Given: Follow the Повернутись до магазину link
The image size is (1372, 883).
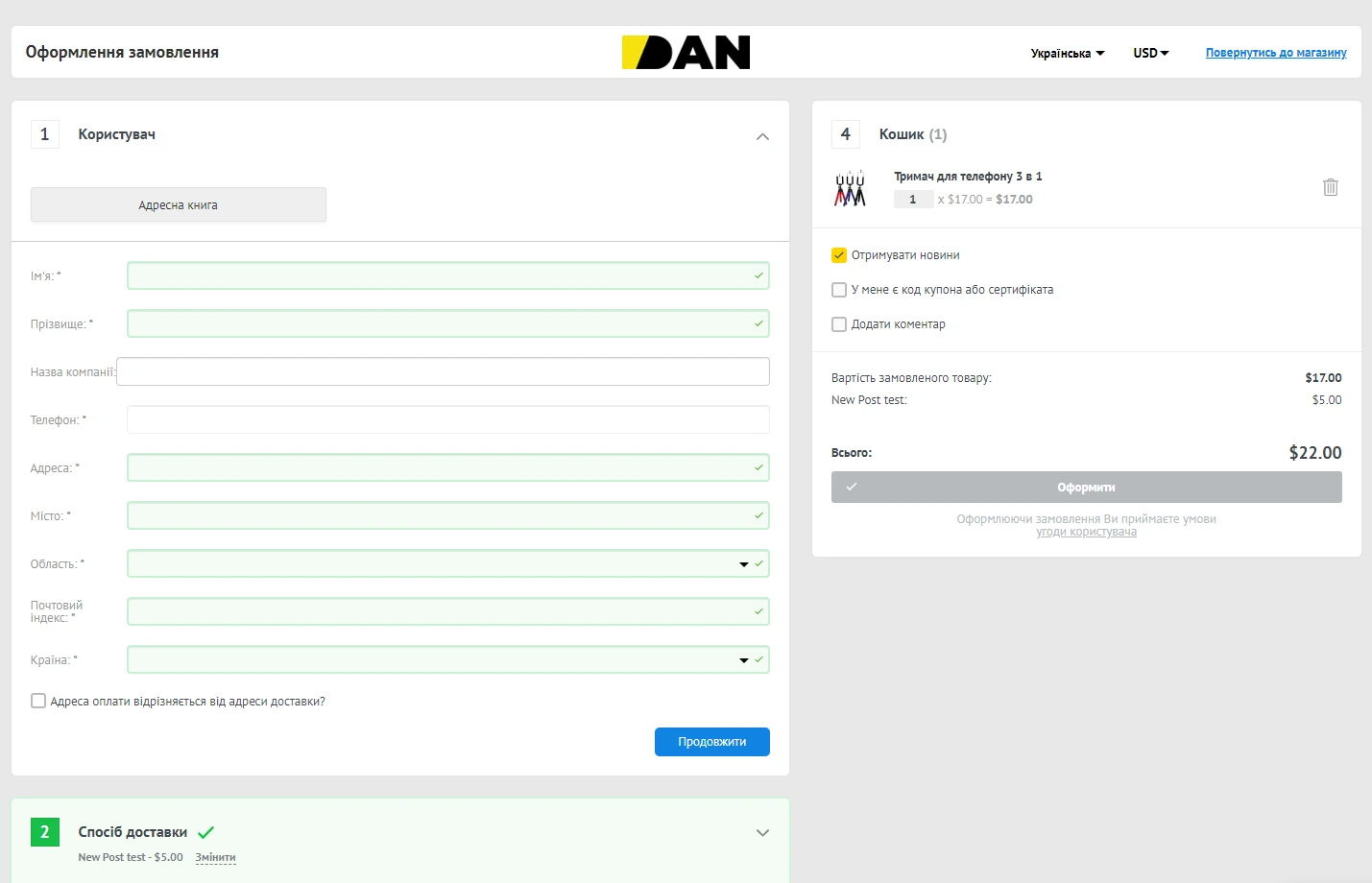Looking at the screenshot, I should [x=1275, y=53].
